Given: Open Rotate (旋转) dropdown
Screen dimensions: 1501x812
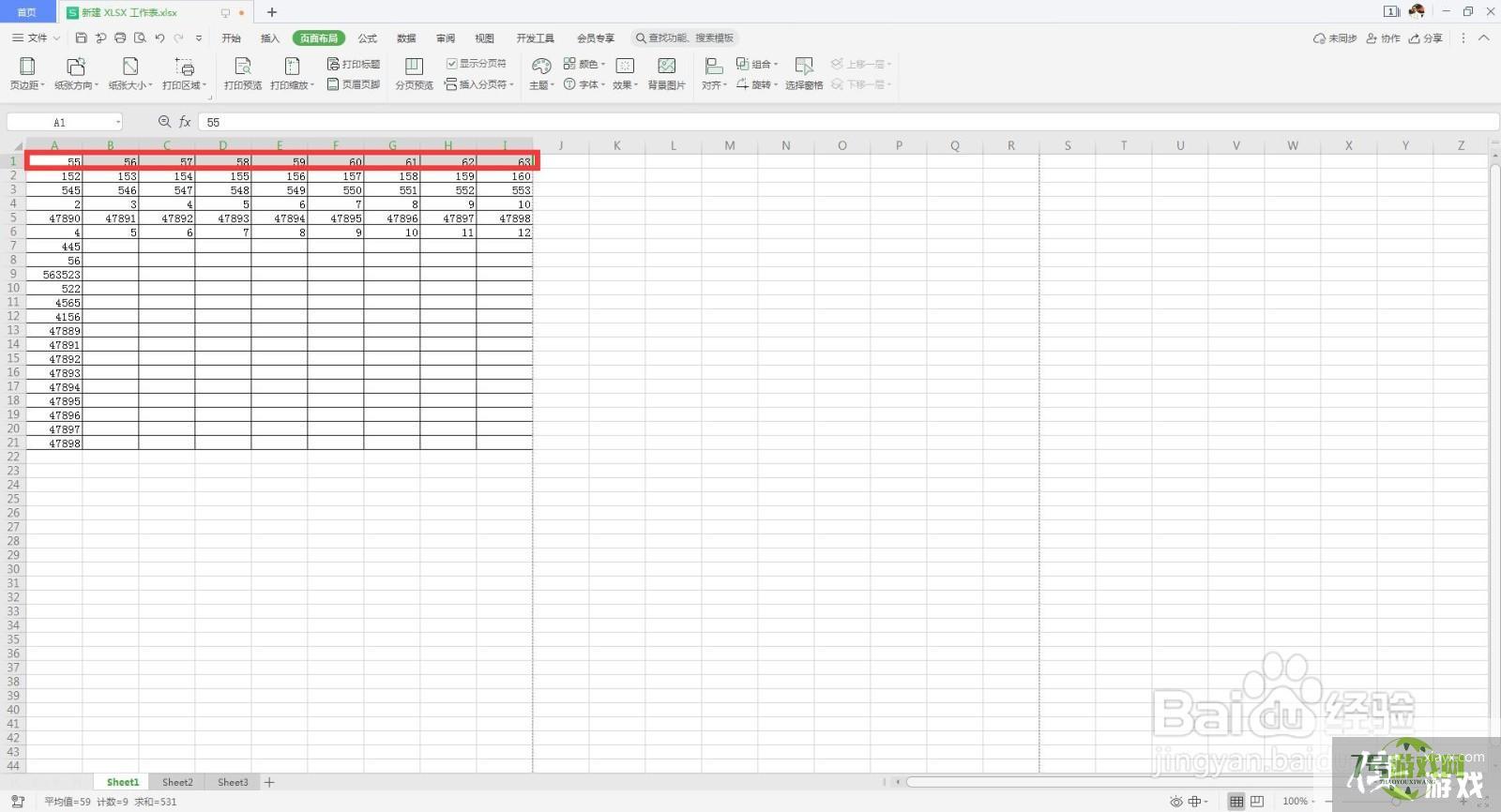Looking at the screenshot, I should [x=757, y=84].
